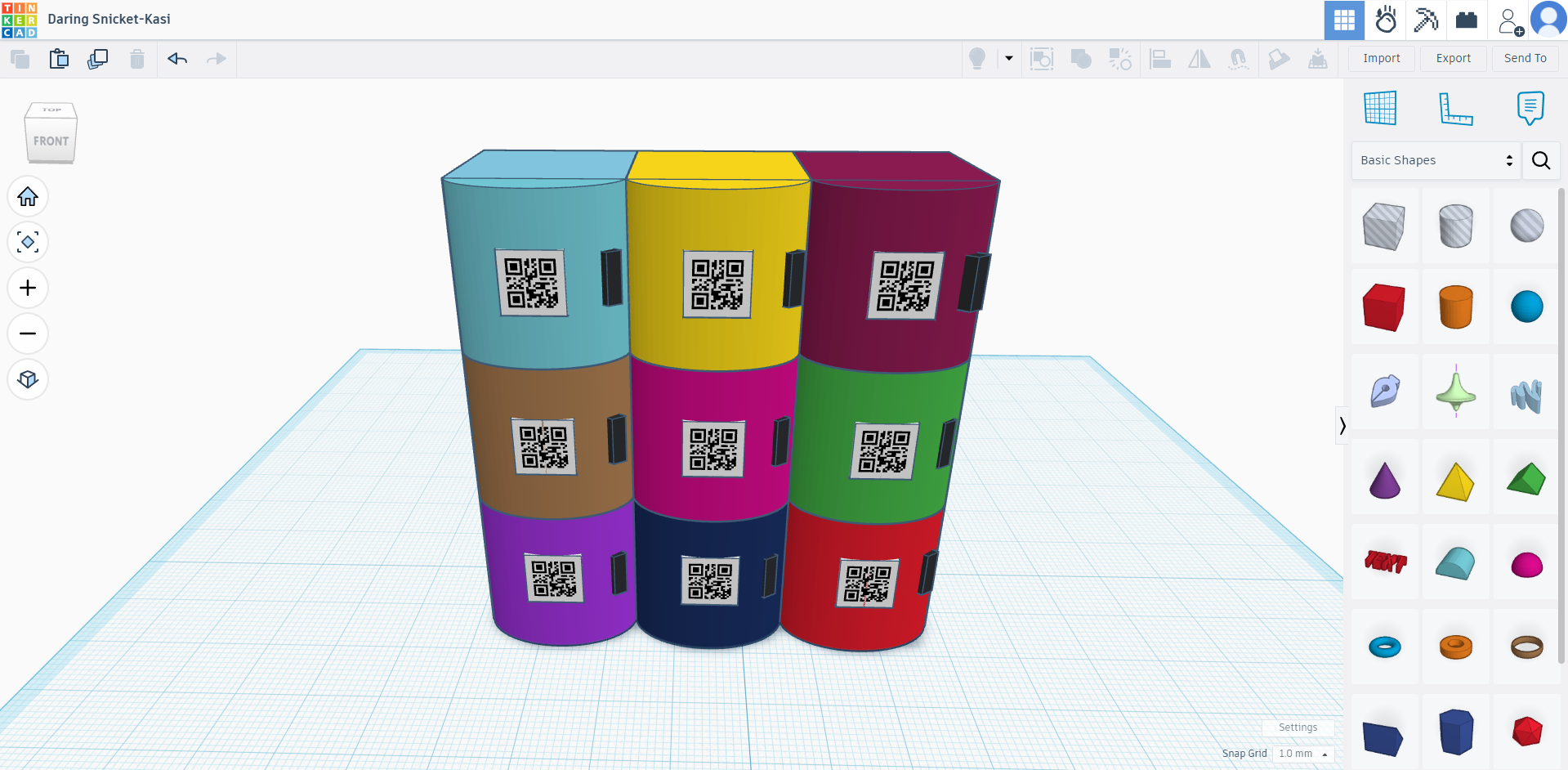
Task: Open the Blocks brick icon mode
Action: tap(1467, 20)
